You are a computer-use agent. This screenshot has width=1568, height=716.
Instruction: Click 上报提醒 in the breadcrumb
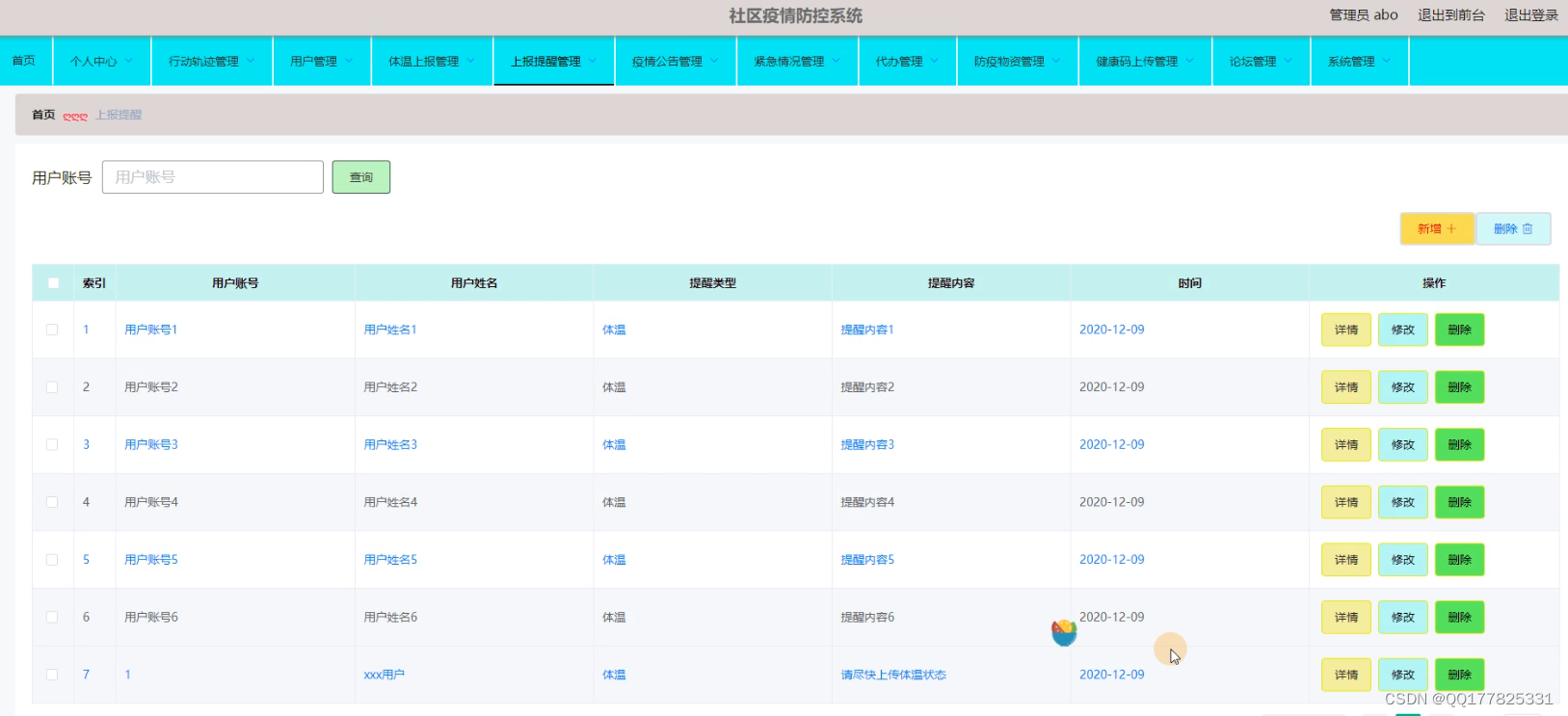tap(119, 115)
